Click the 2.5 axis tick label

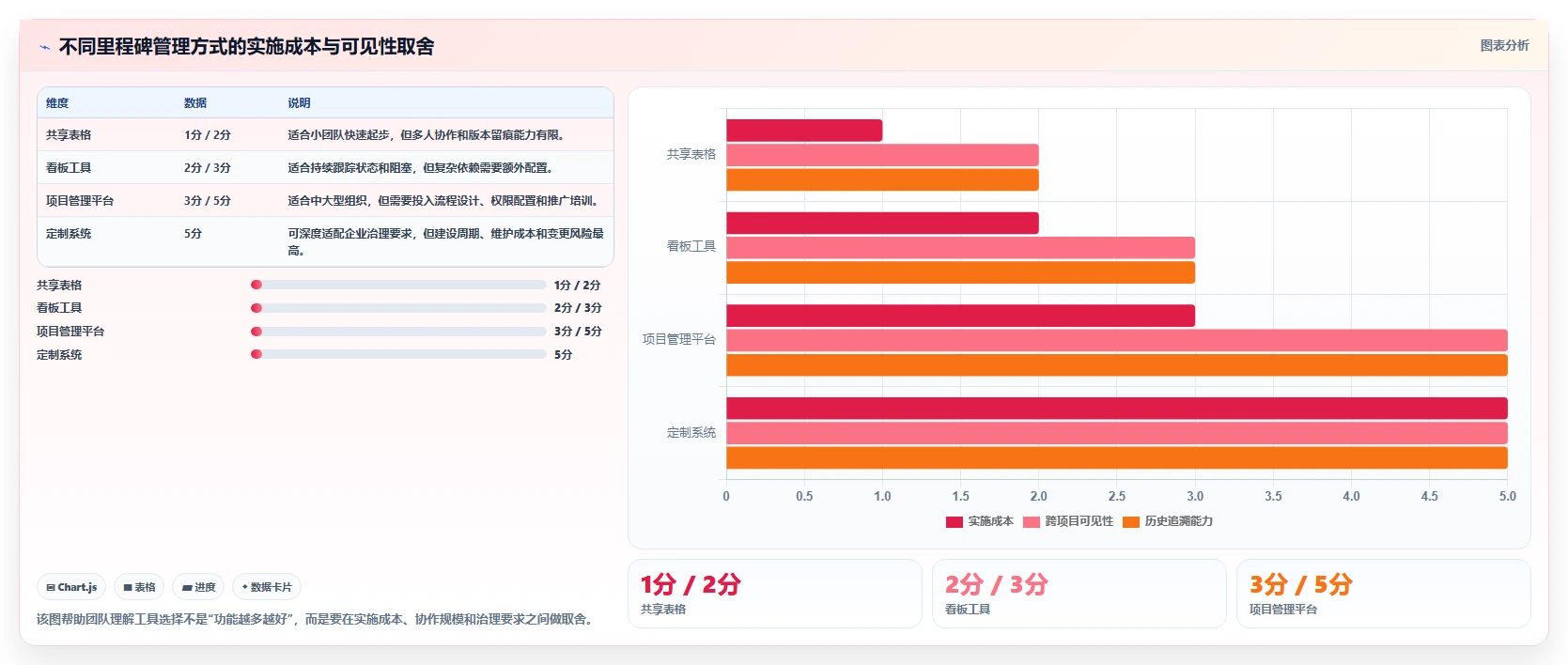[1117, 496]
